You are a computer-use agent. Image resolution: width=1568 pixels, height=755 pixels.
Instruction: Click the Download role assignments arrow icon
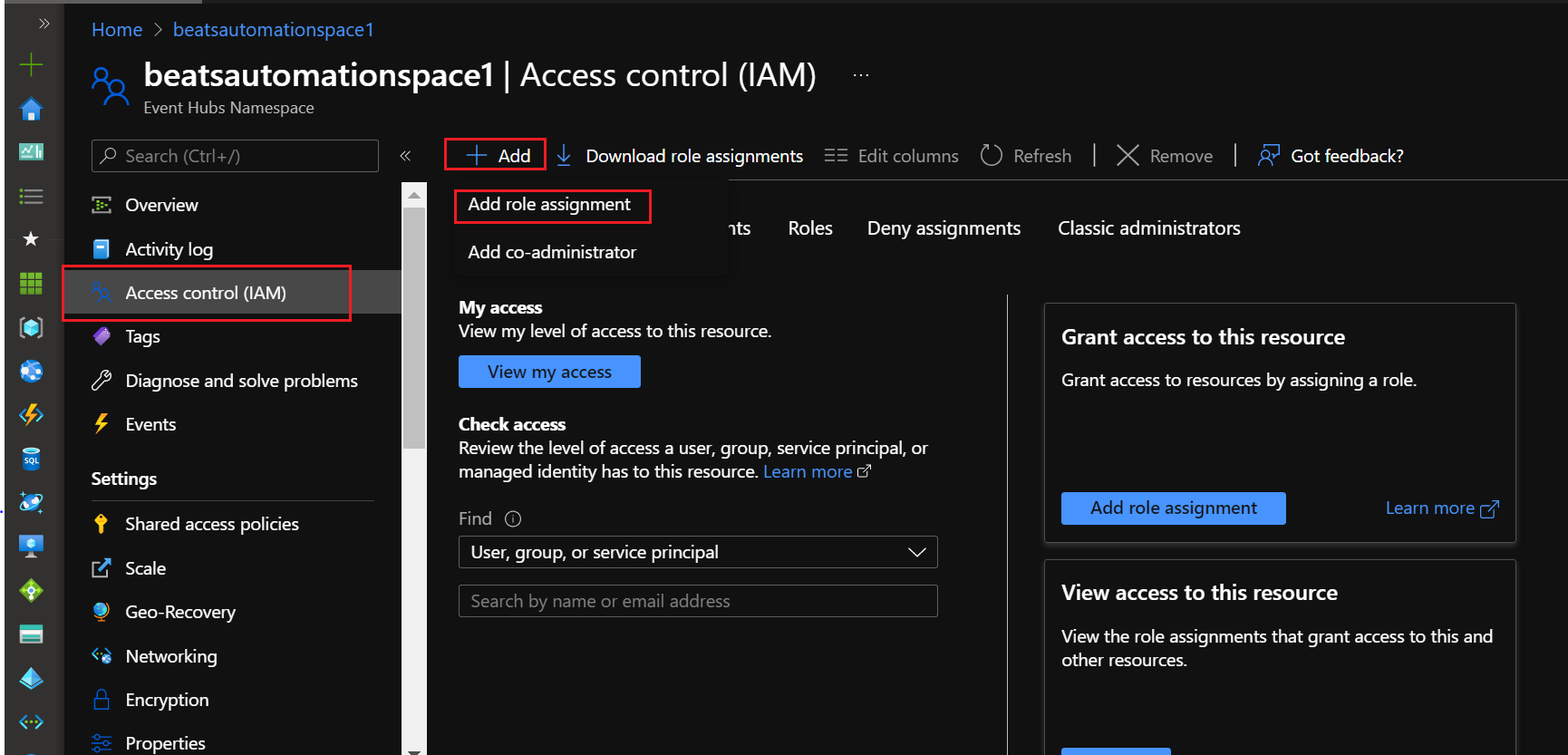pos(564,156)
